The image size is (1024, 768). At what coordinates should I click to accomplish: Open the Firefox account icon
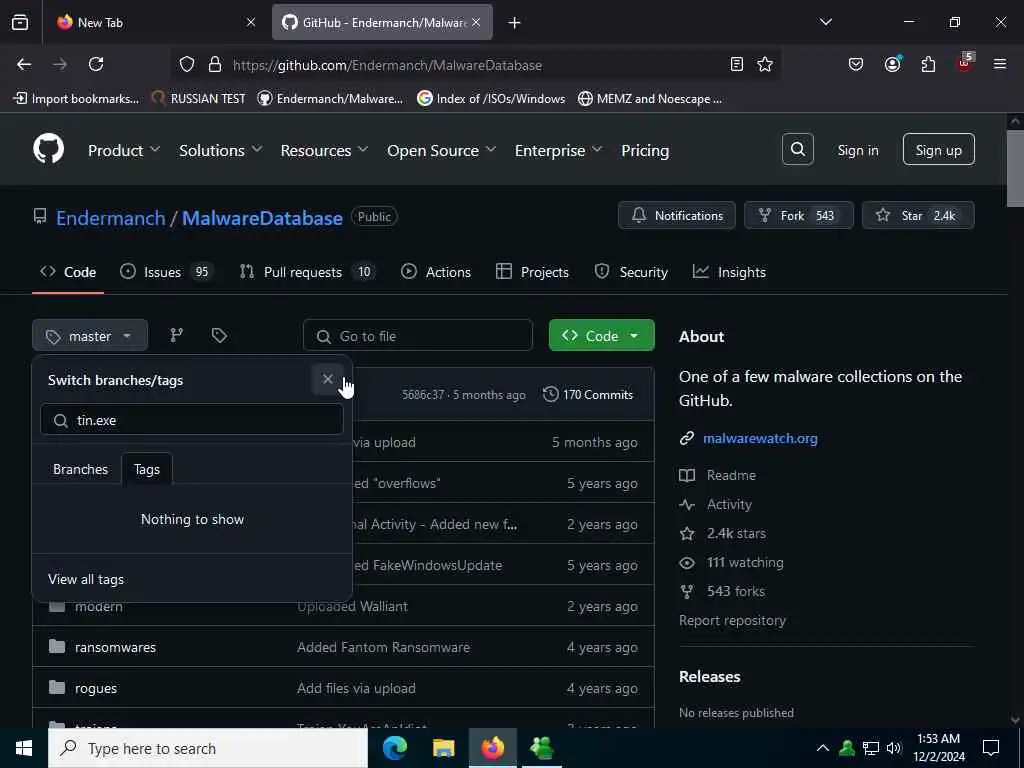click(893, 64)
